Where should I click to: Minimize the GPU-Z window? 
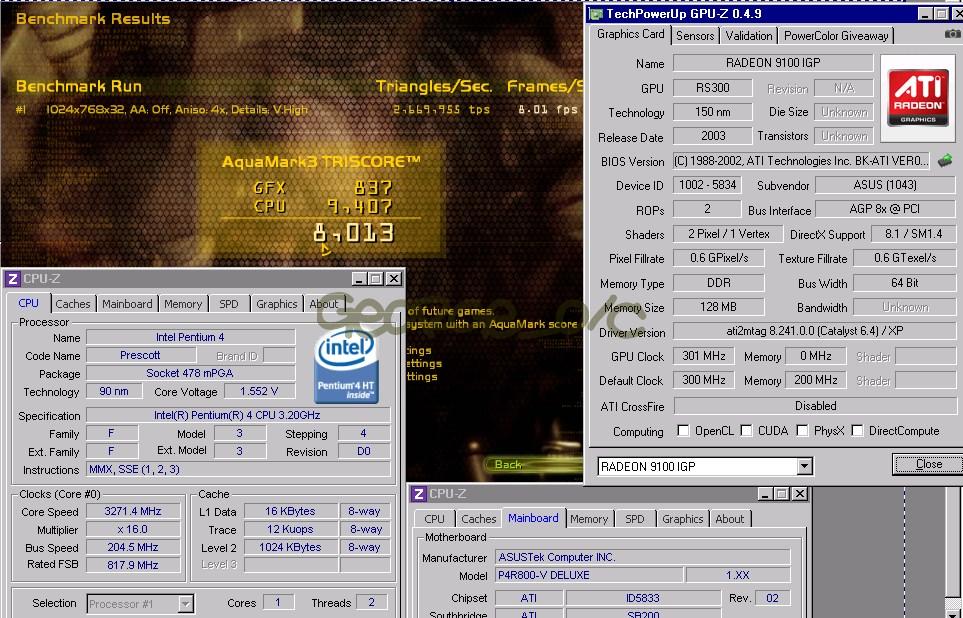(x=926, y=14)
